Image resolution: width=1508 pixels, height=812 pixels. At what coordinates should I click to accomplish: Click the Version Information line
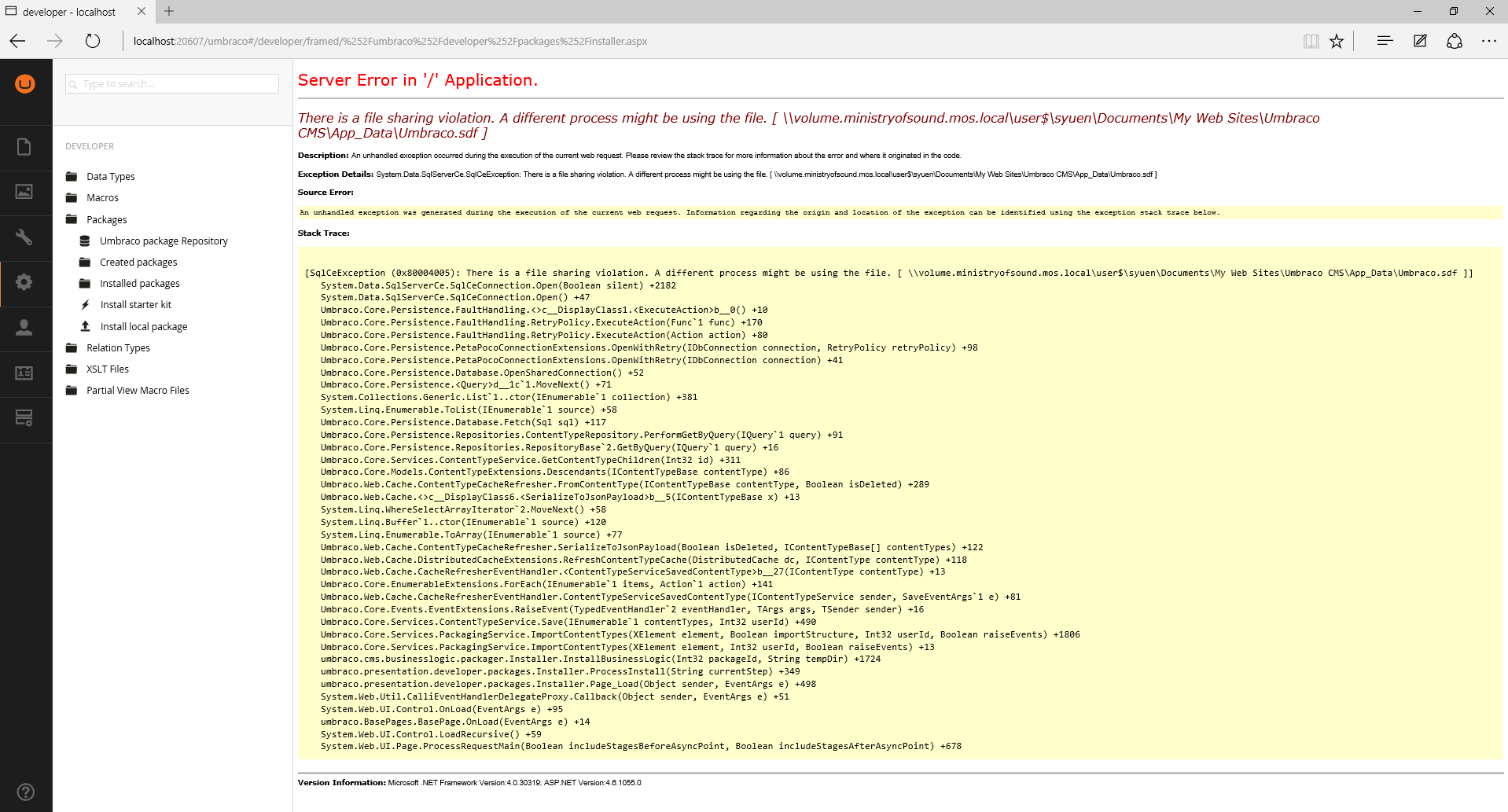click(469, 783)
